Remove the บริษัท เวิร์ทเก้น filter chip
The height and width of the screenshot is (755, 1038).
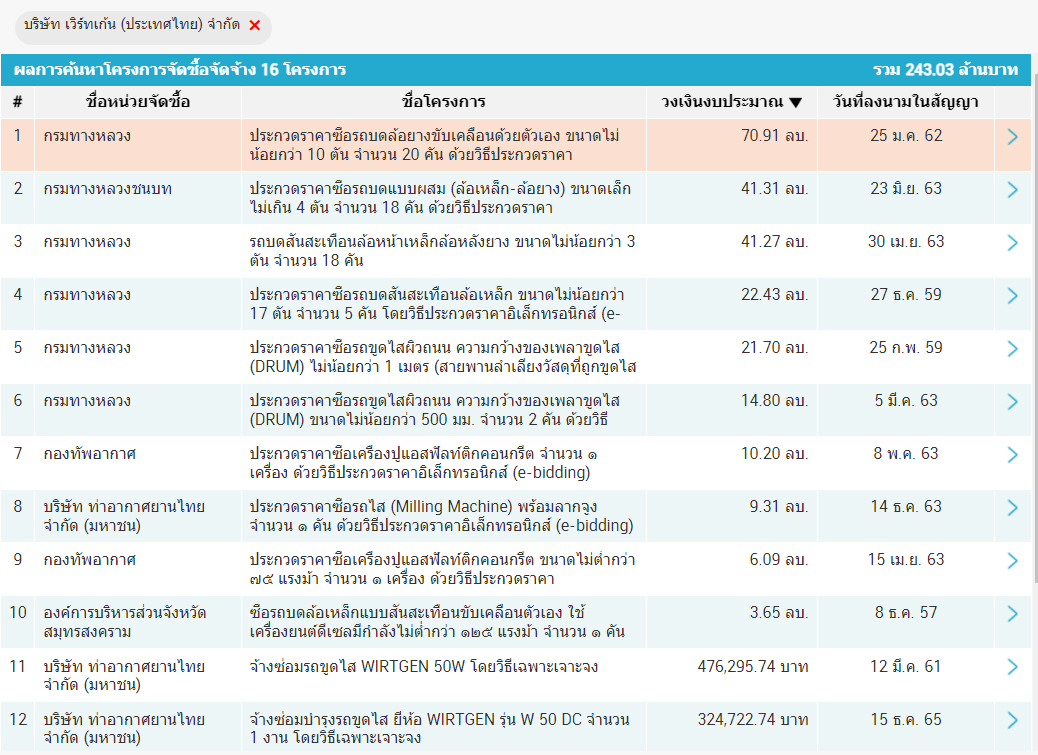[x=254, y=26]
